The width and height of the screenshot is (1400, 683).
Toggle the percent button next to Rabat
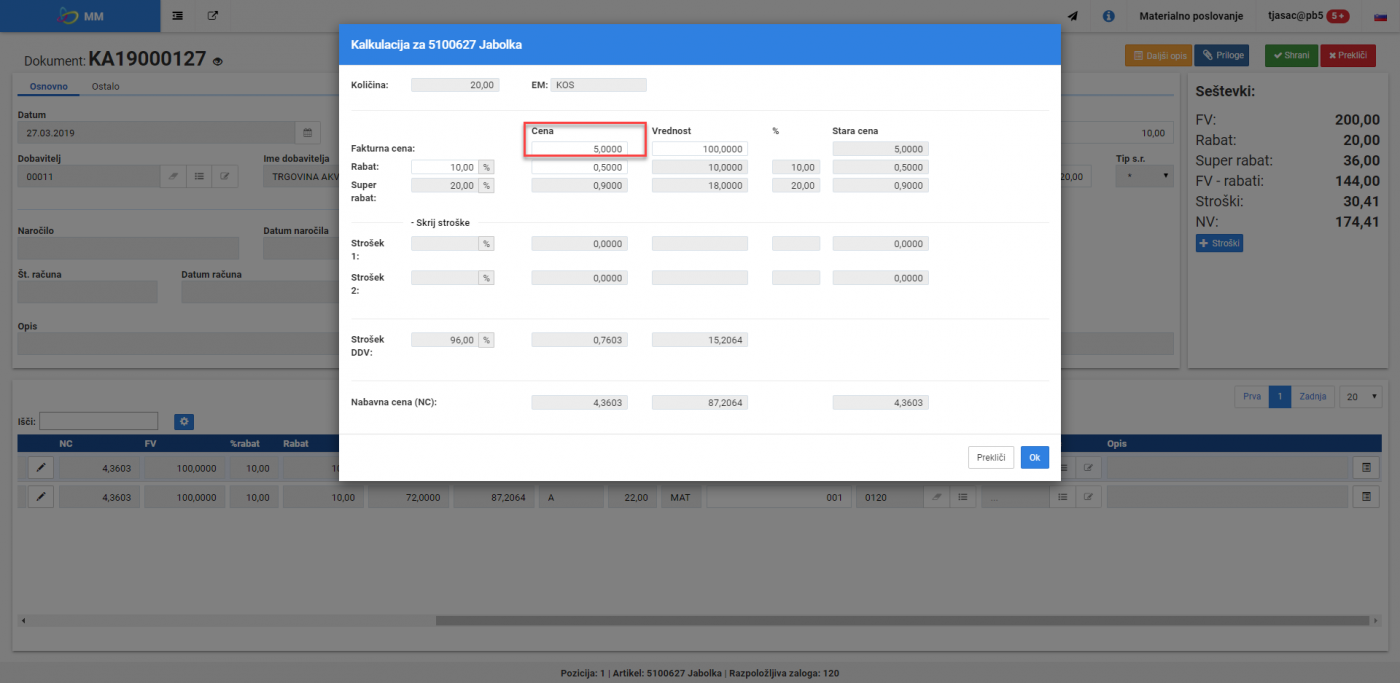point(487,167)
